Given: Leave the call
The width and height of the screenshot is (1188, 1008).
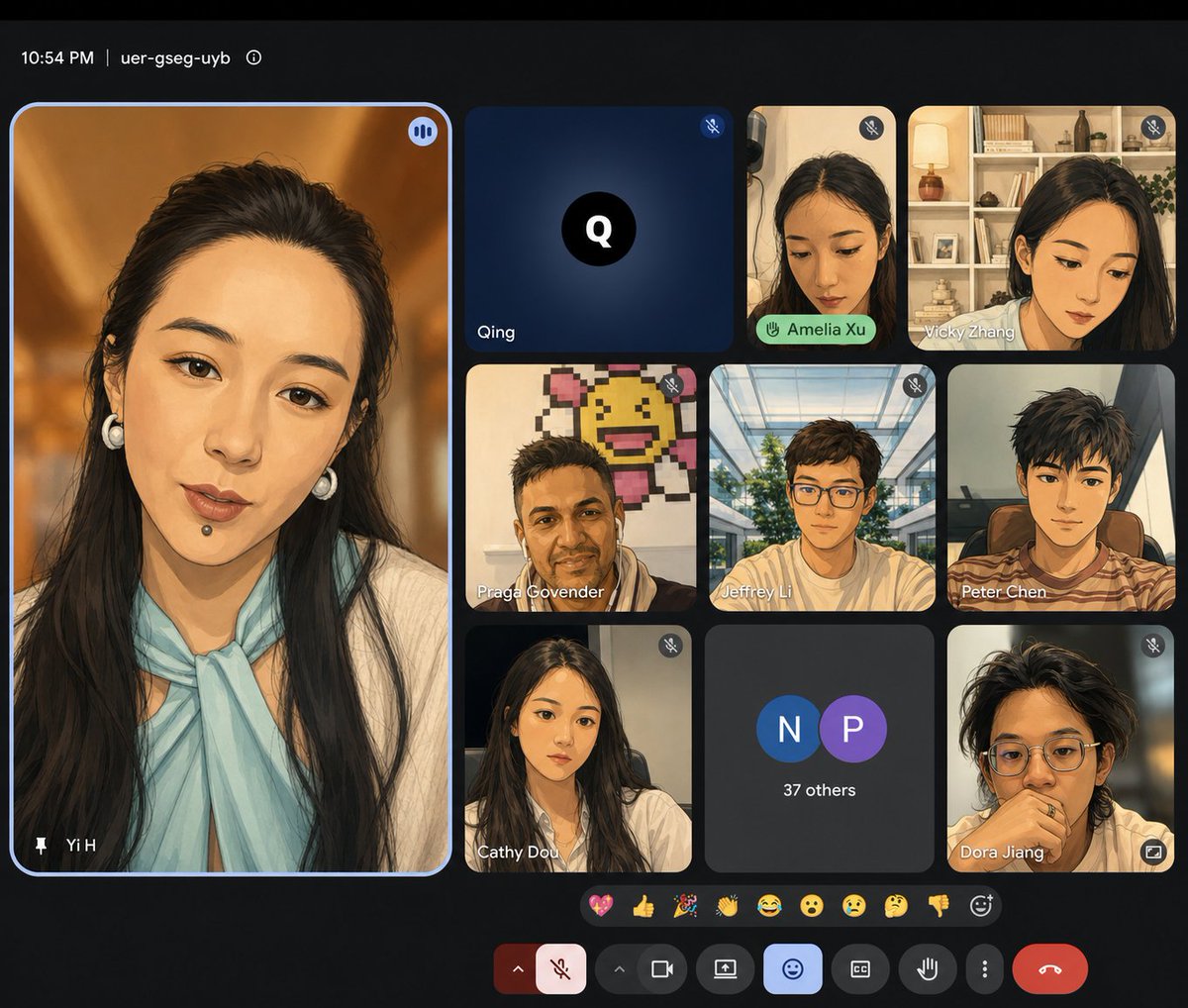Looking at the screenshot, I should (1050, 969).
